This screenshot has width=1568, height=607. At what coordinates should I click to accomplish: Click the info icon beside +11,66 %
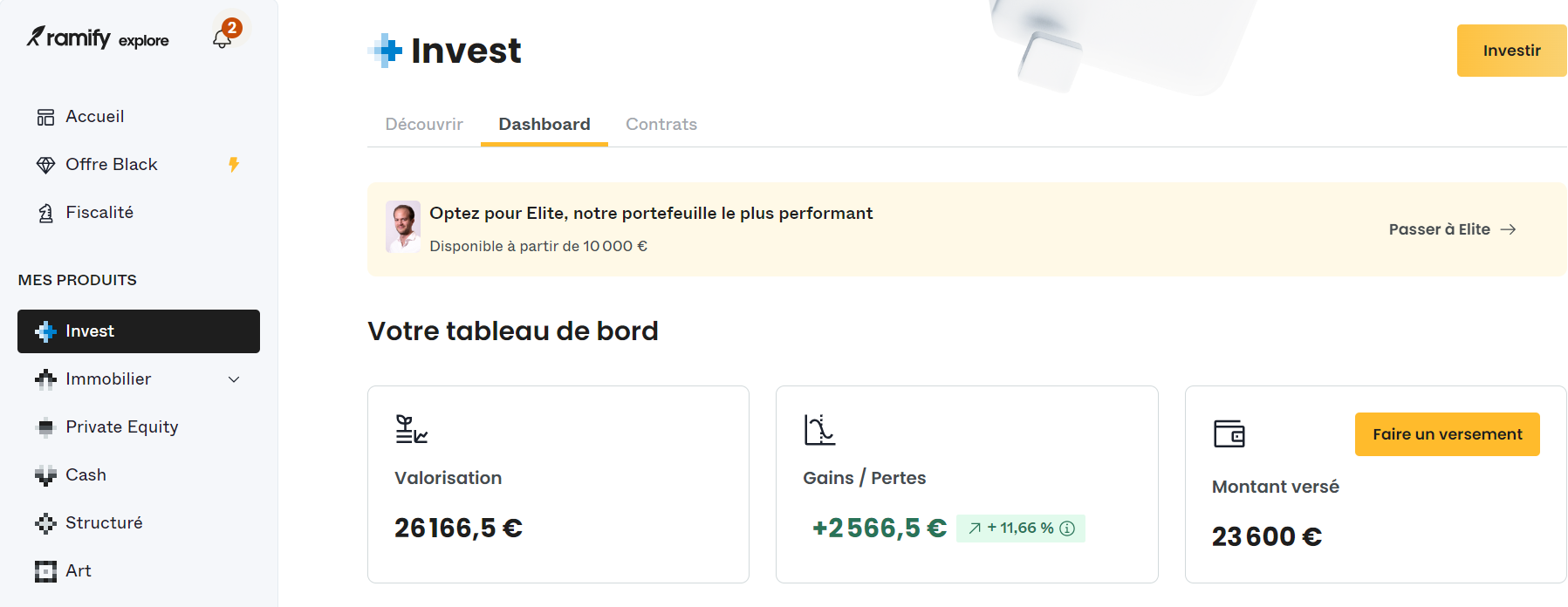coord(1067,529)
